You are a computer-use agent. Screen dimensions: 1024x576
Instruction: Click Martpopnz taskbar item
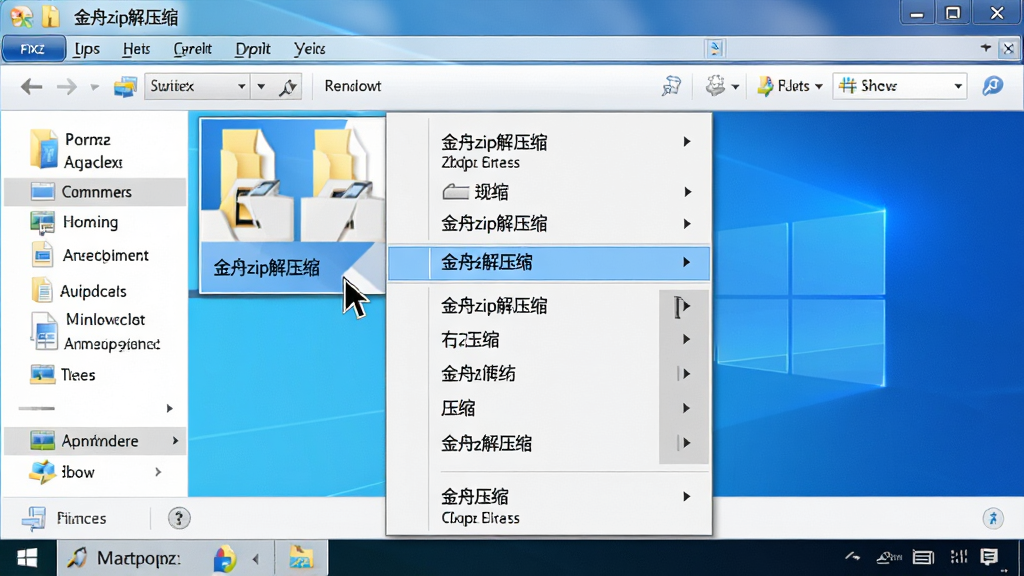click(x=124, y=558)
